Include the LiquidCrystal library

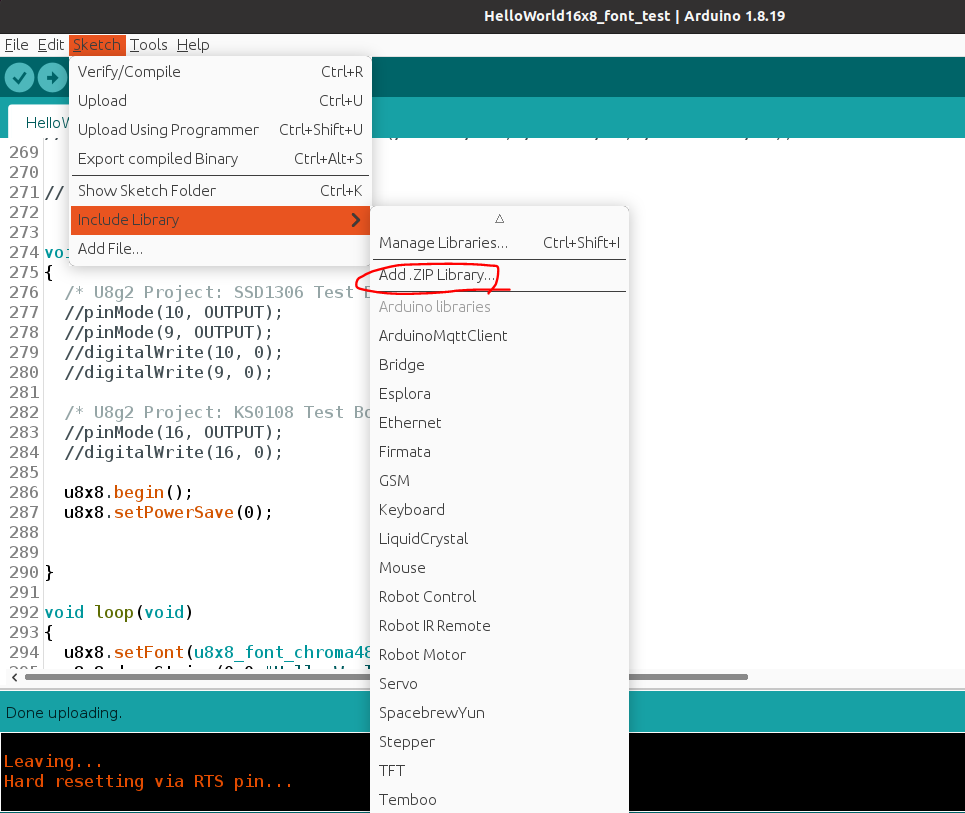coord(499,539)
